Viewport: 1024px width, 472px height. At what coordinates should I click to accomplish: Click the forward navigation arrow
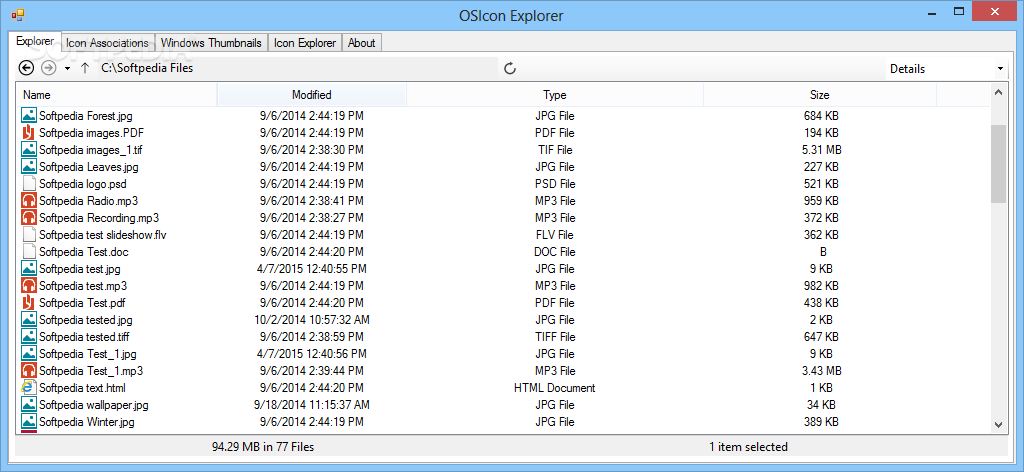click(48, 68)
